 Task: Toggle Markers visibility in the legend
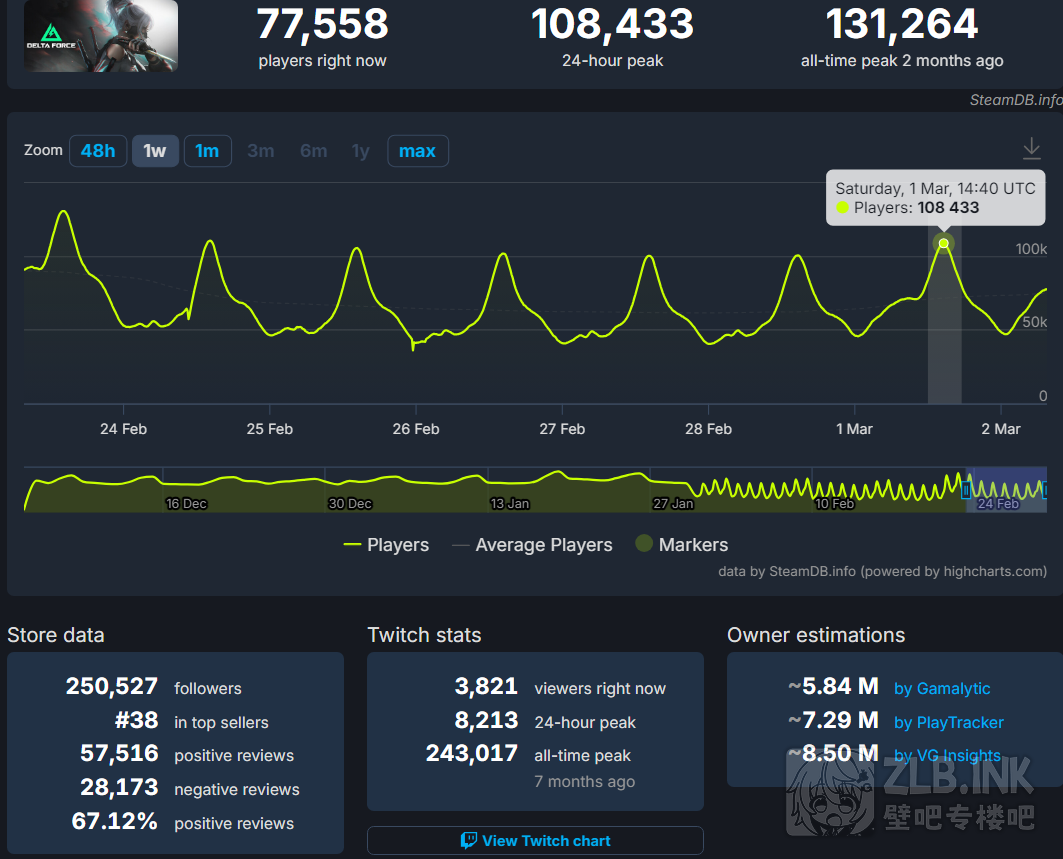click(681, 545)
